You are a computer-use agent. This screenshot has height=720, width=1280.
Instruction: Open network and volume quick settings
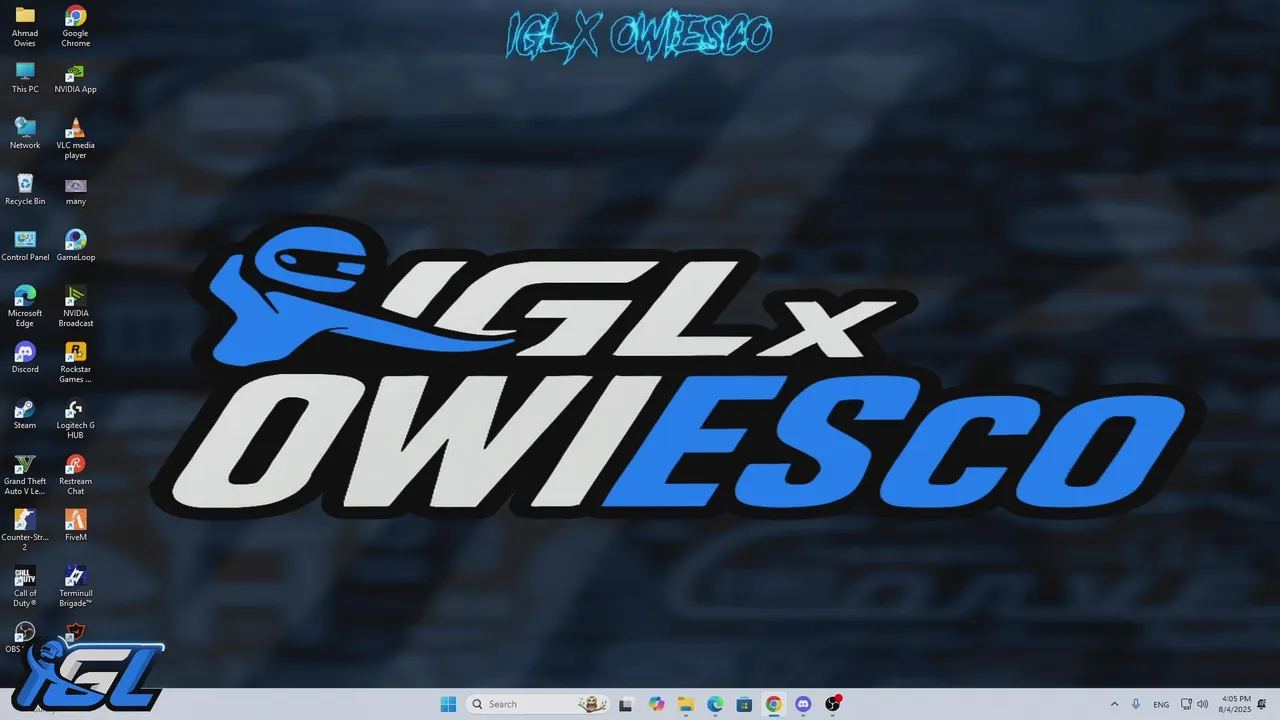(x=1194, y=704)
